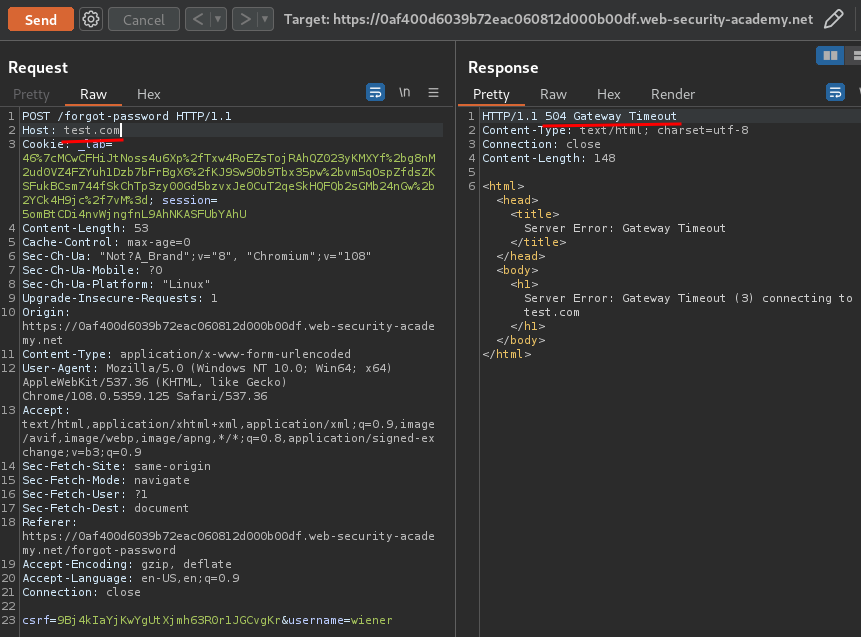Click Accept-Encoding: gzip, deflate header
Screen dimensions: 861x637
pos(127,565)
